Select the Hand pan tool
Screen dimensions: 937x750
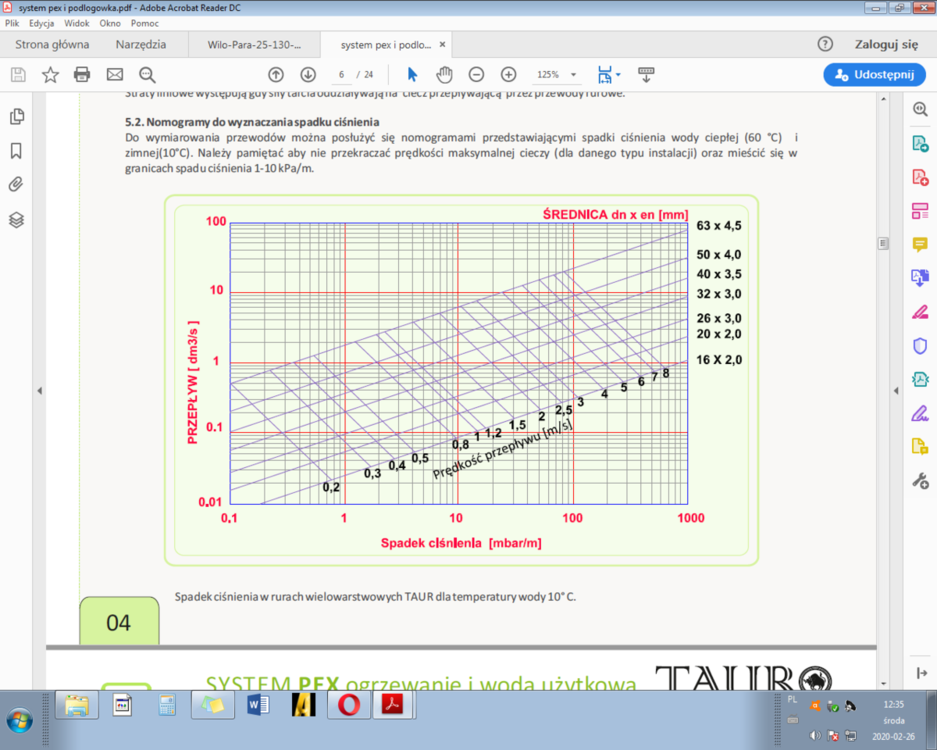(x=444, y=75)
